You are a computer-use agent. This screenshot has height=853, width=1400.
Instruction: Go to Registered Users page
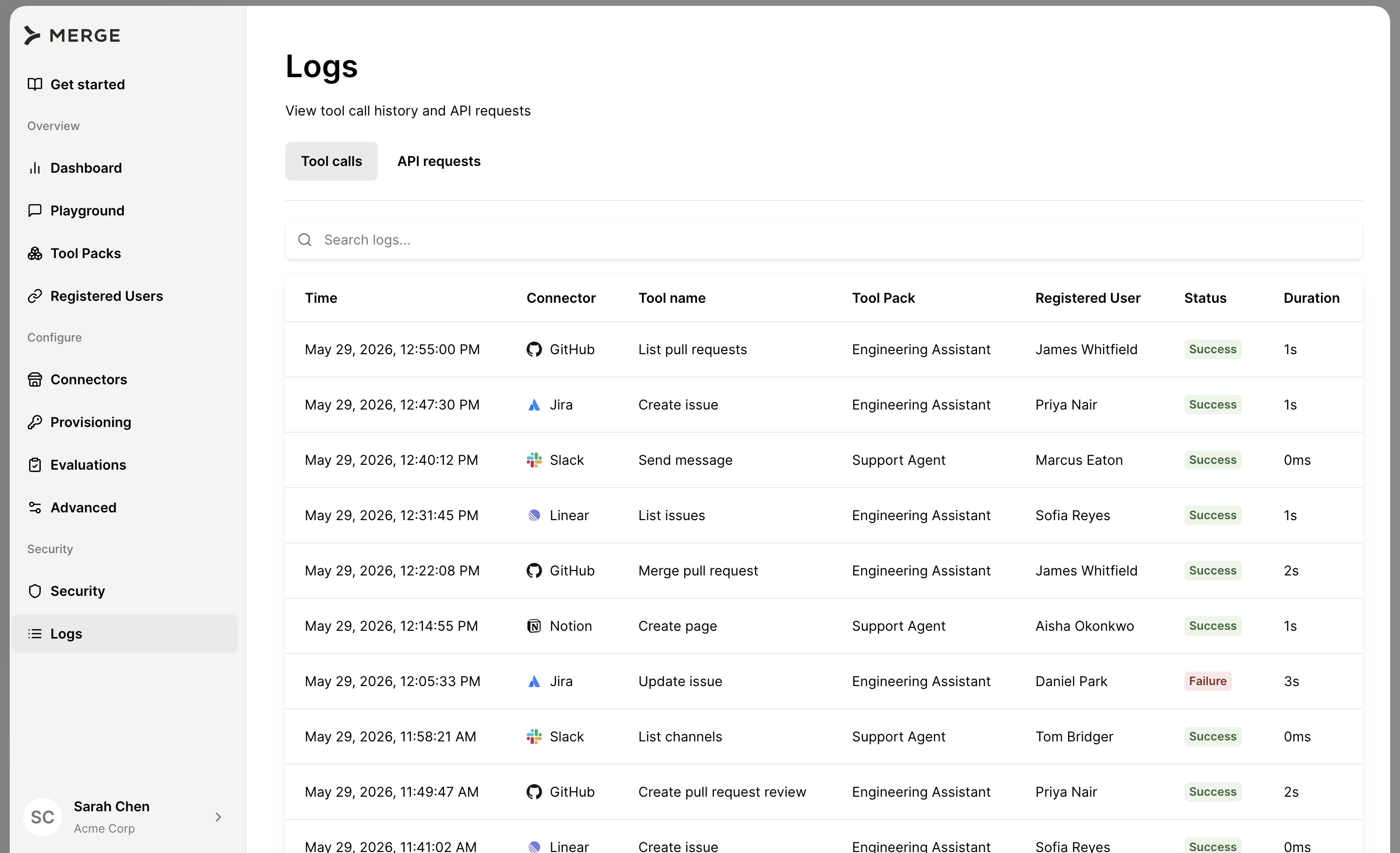tap(124, 295)
